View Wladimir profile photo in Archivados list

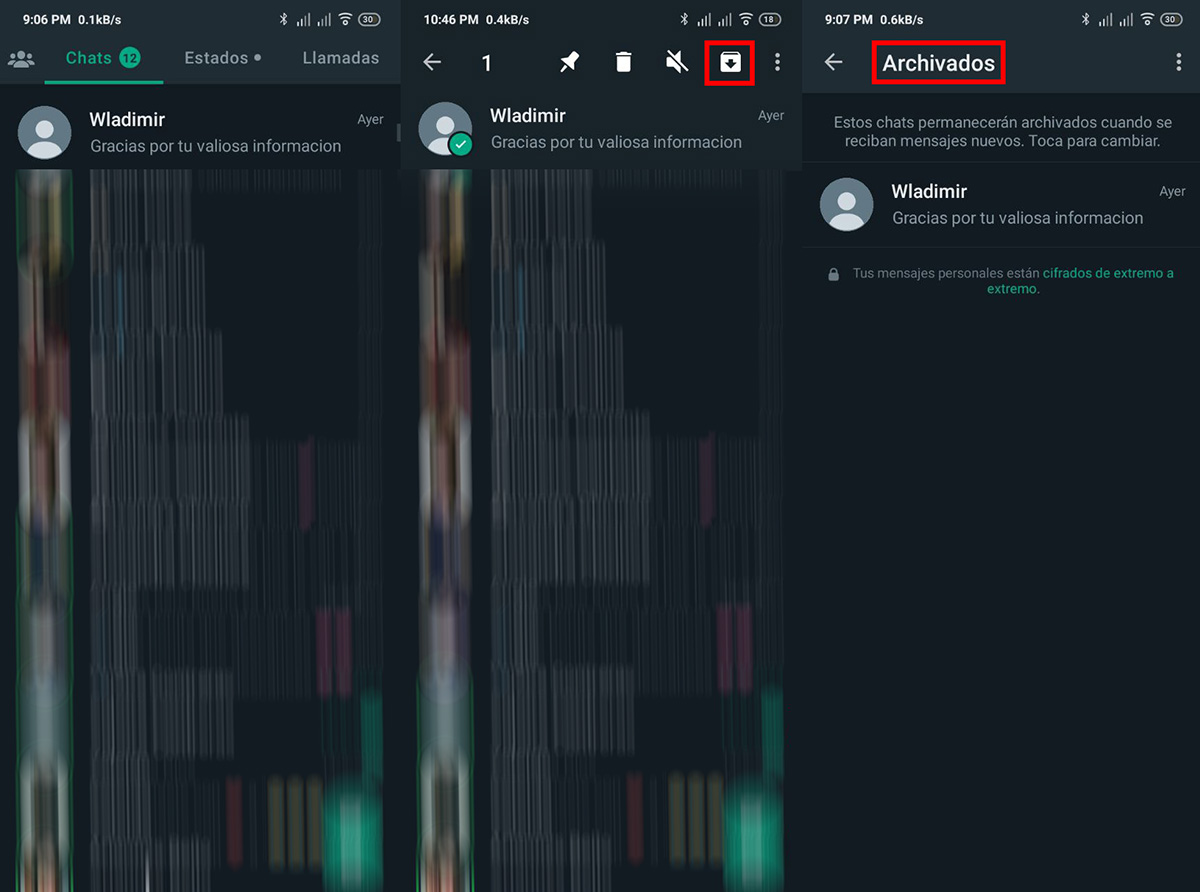[x=846, y=205]
